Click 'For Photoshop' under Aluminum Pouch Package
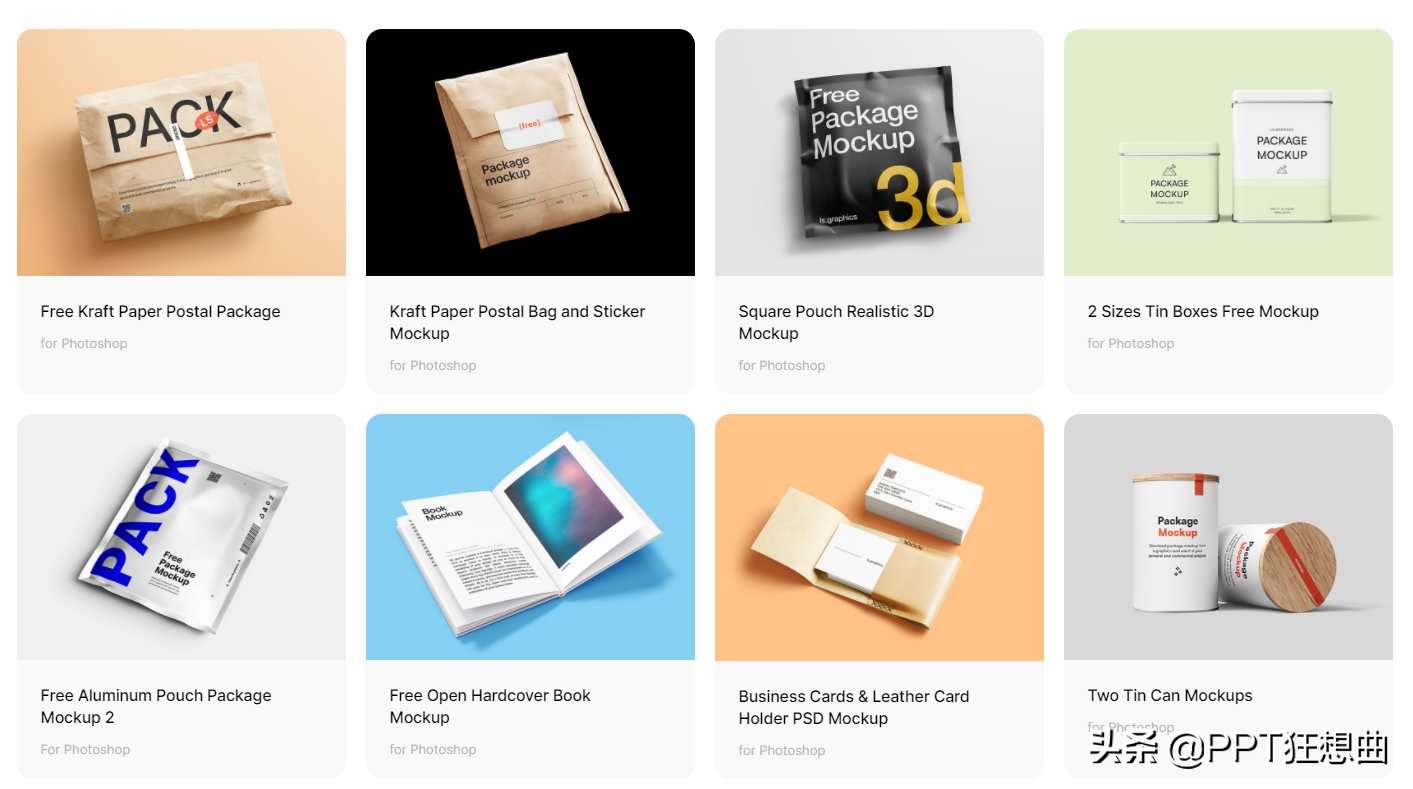Screen dimensions: 1413x789 click(85, 749)
